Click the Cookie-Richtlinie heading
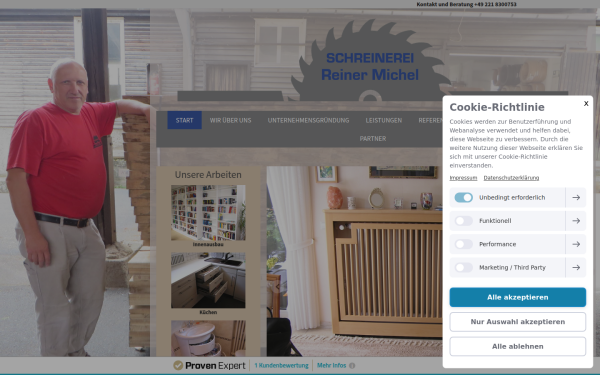This screenshot has width=600, height=375. (x=497, y=107)
